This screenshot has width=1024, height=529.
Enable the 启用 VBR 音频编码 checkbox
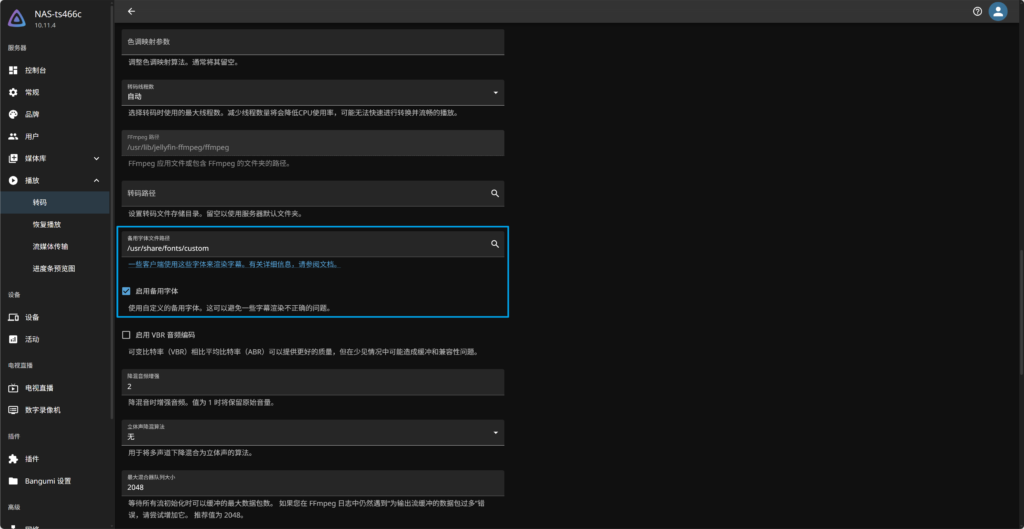(x=126, y=335)
